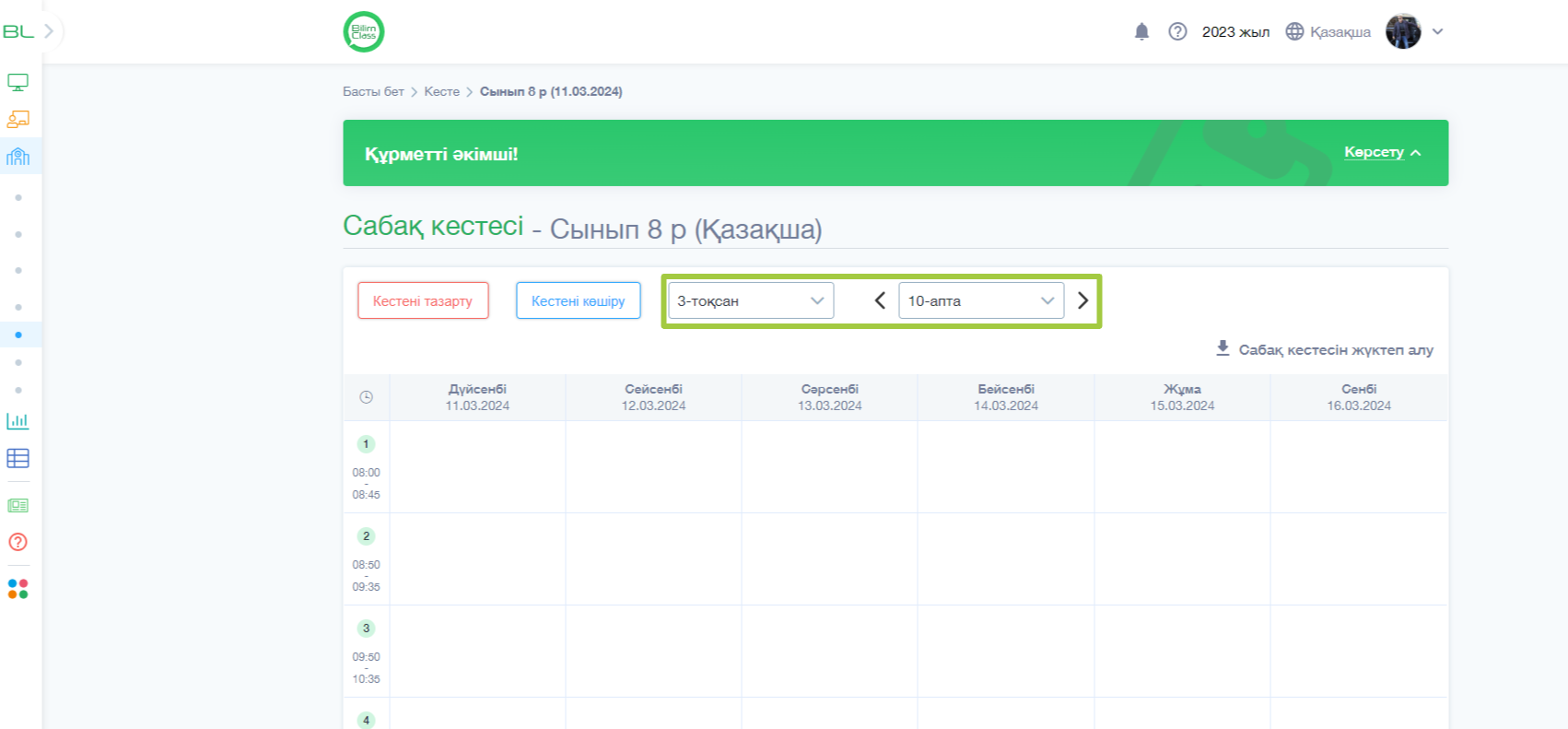Download schedule via Сабақ кестесін жүктеп алу
1568x729 pixels.
tap(1325, 349)
